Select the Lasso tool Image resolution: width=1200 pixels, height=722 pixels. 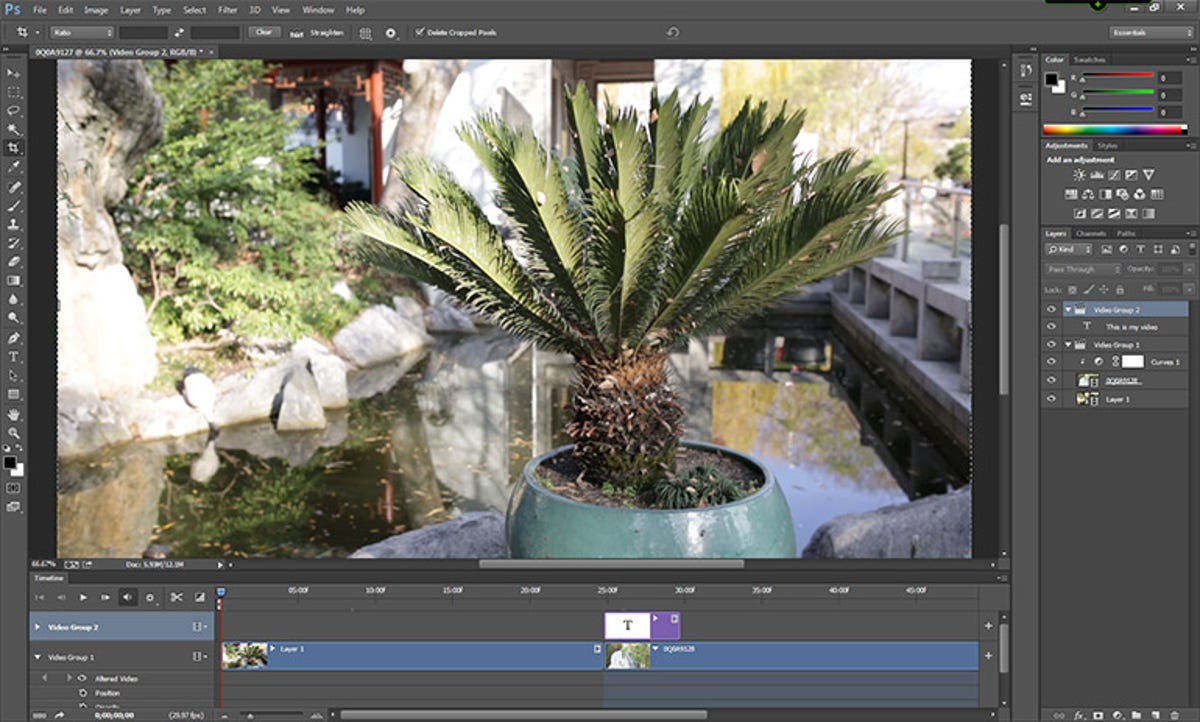pos(14,110)
